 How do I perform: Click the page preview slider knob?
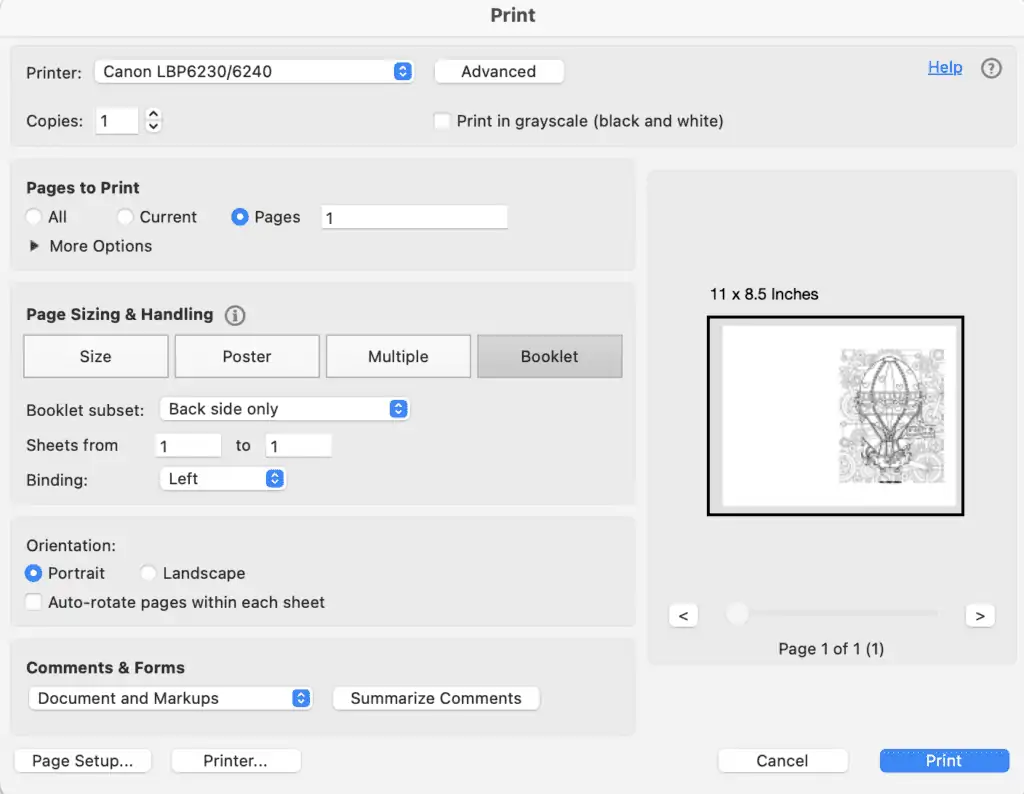point(737,613)
